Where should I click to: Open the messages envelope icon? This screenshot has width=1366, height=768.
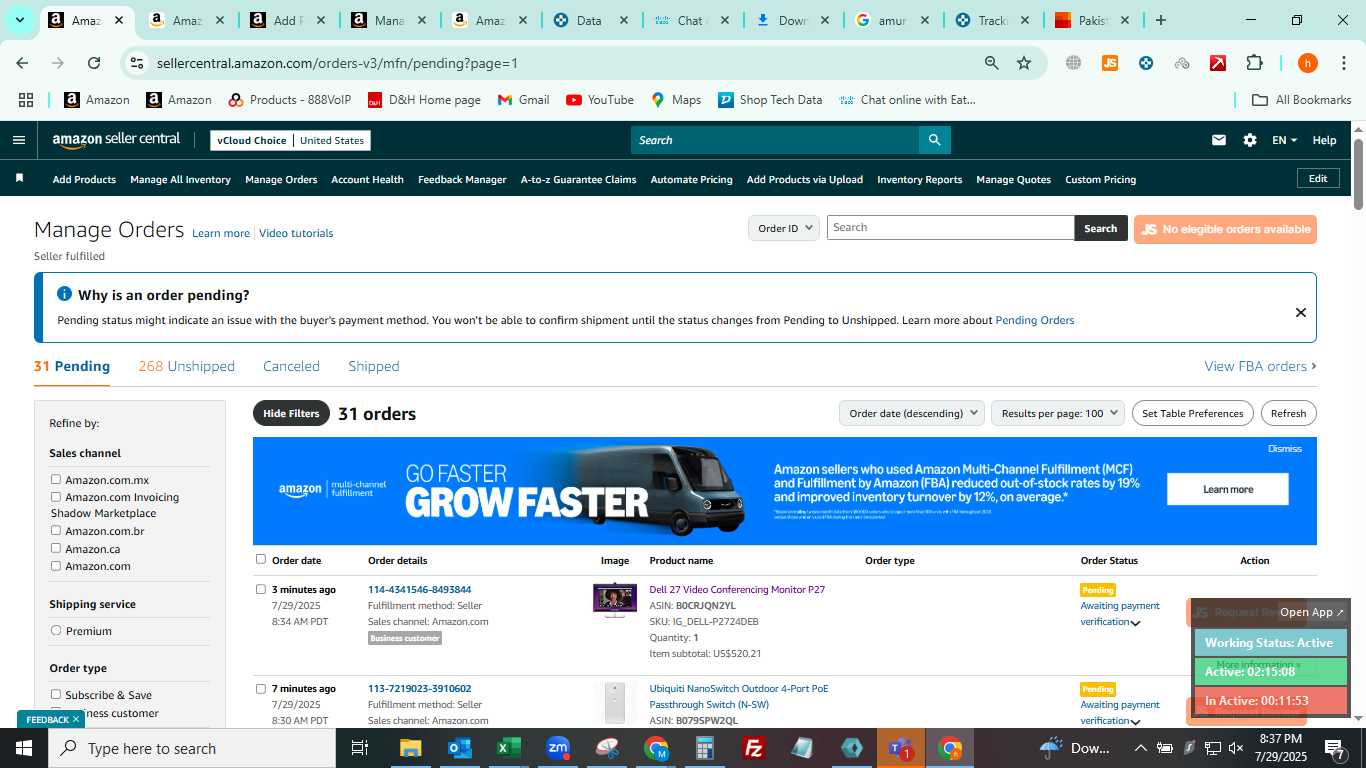point(1218,140)
